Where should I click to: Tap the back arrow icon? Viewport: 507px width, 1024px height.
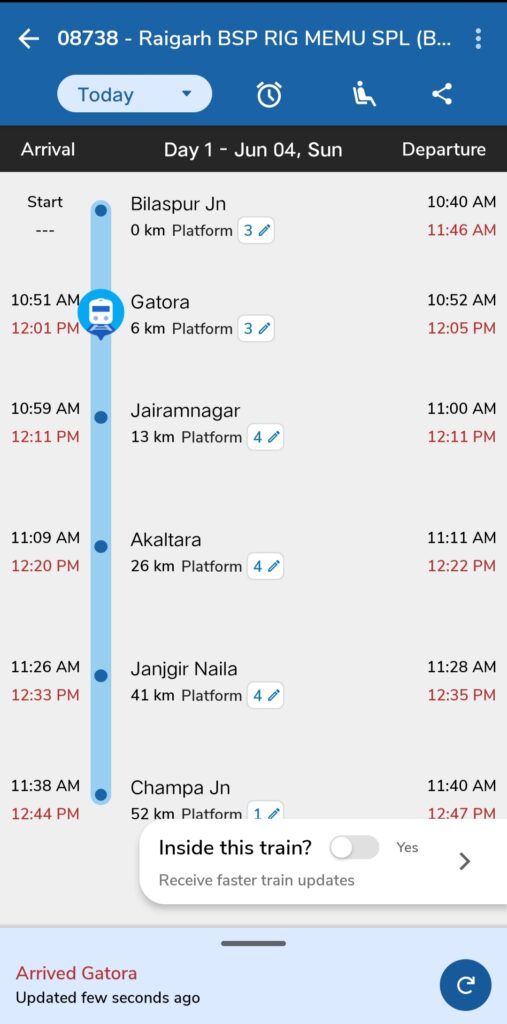(x=28, y=39)
